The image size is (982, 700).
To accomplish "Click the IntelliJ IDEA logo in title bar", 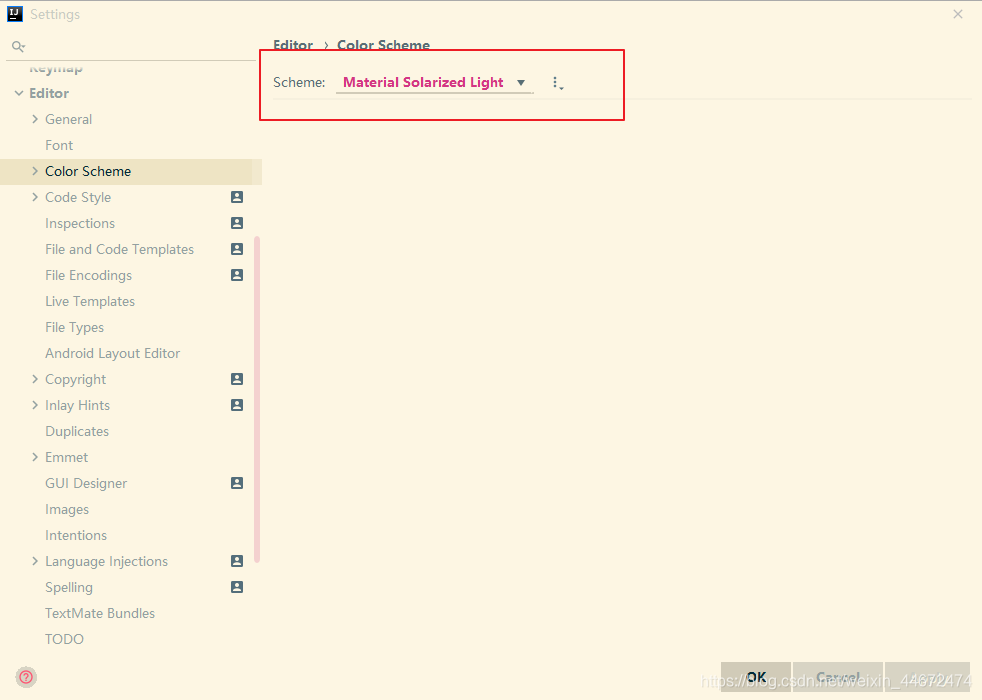I will [15, 14].
